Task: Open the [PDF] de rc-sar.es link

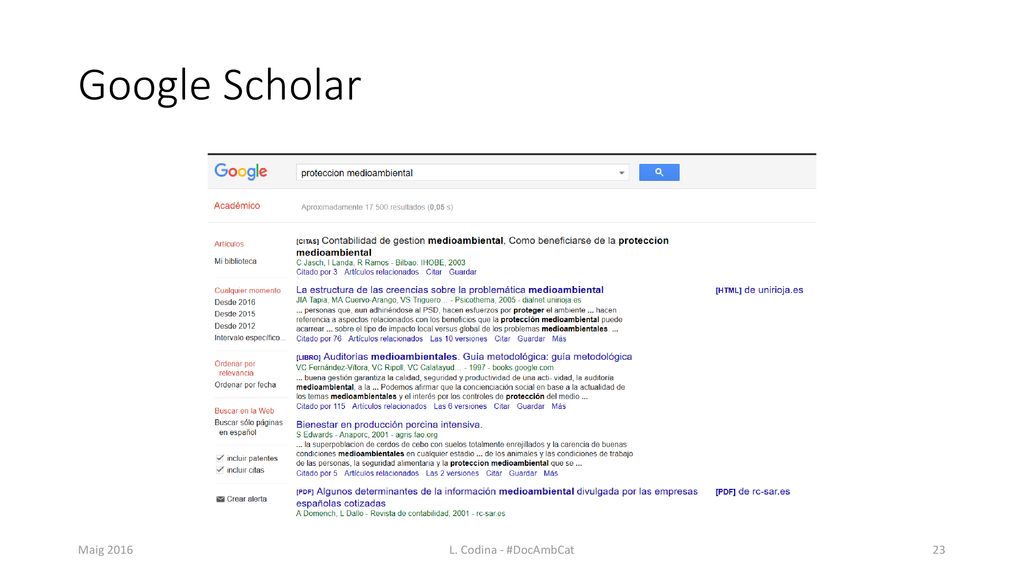Action: coord(753,492)
